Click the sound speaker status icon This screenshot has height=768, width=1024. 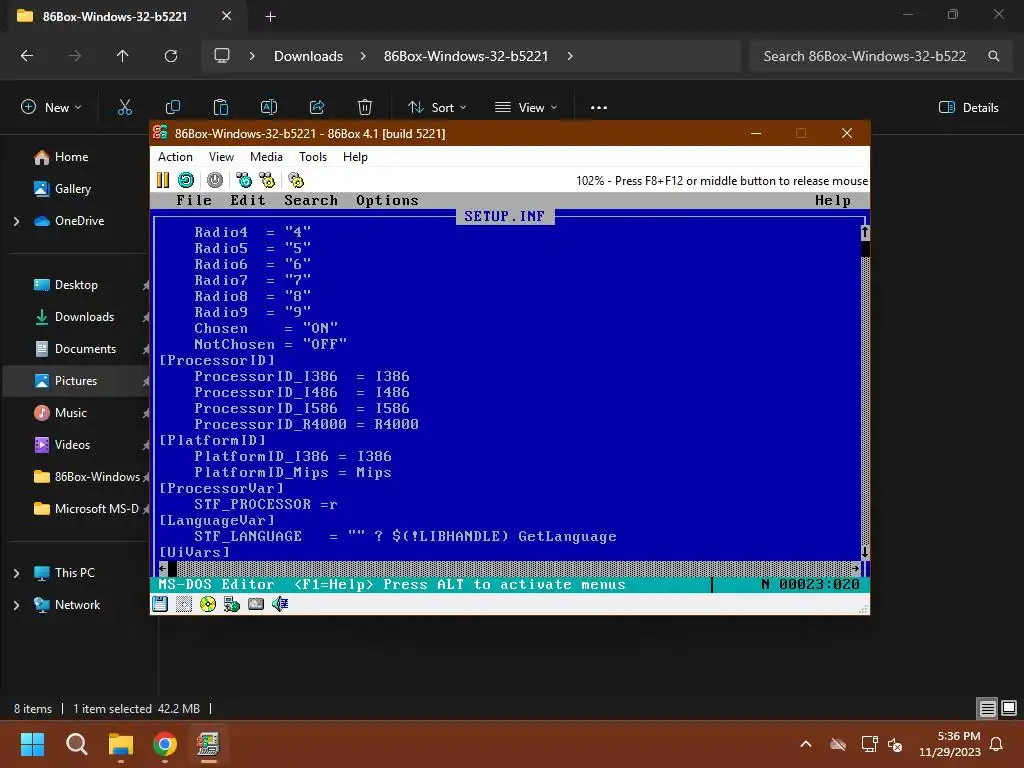pos(280,604)
